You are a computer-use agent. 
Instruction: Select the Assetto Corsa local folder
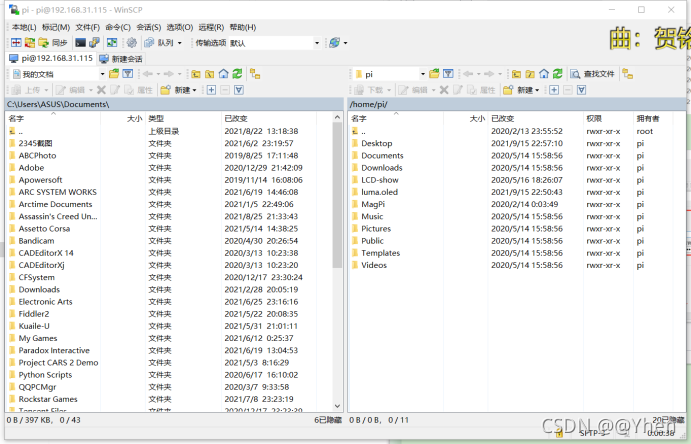pyautogui.click(x=44, y=229)
